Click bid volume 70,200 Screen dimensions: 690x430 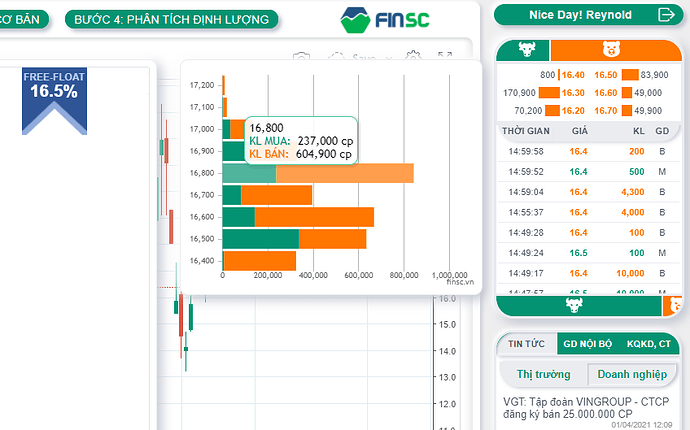click(528, 111)
